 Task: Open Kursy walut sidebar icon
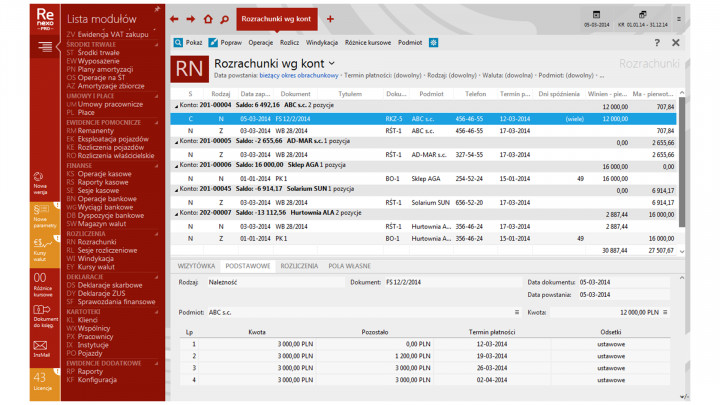(41, 243)
